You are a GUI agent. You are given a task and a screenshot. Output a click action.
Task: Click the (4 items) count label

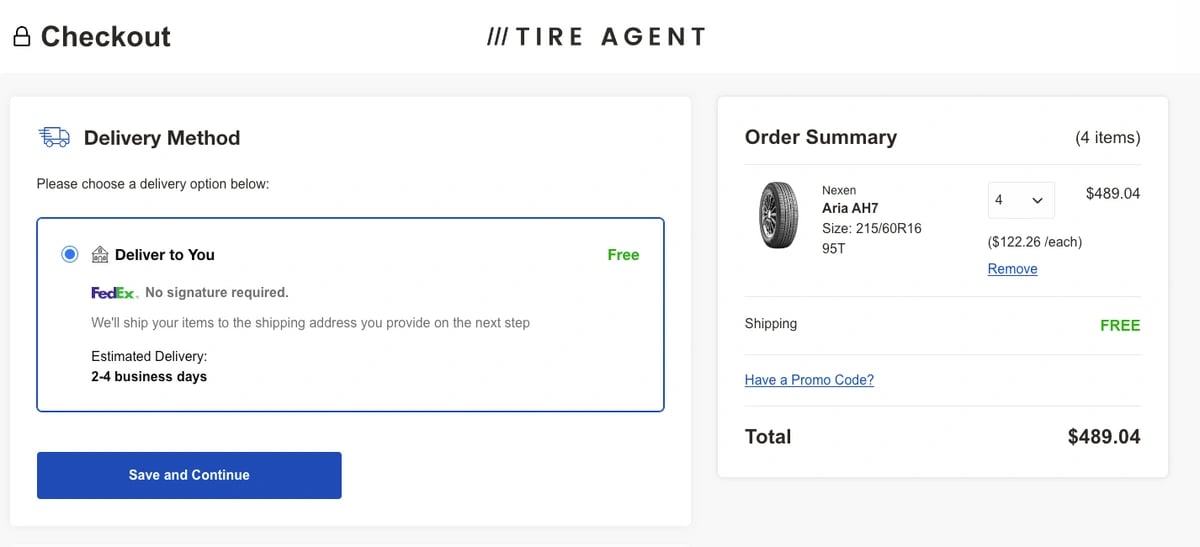tap(1107, 138)
